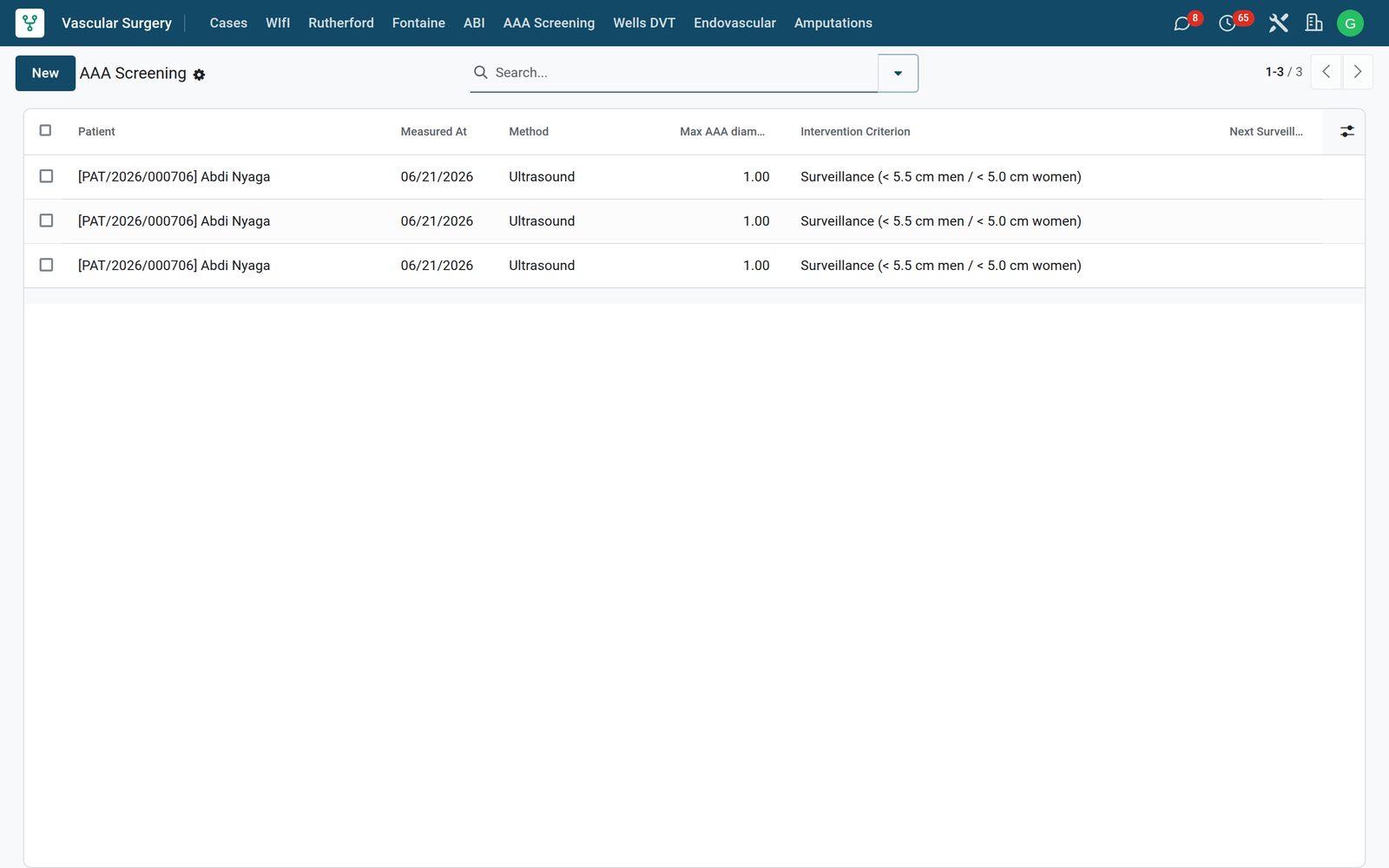Click the New button

(x=45, y=73)
